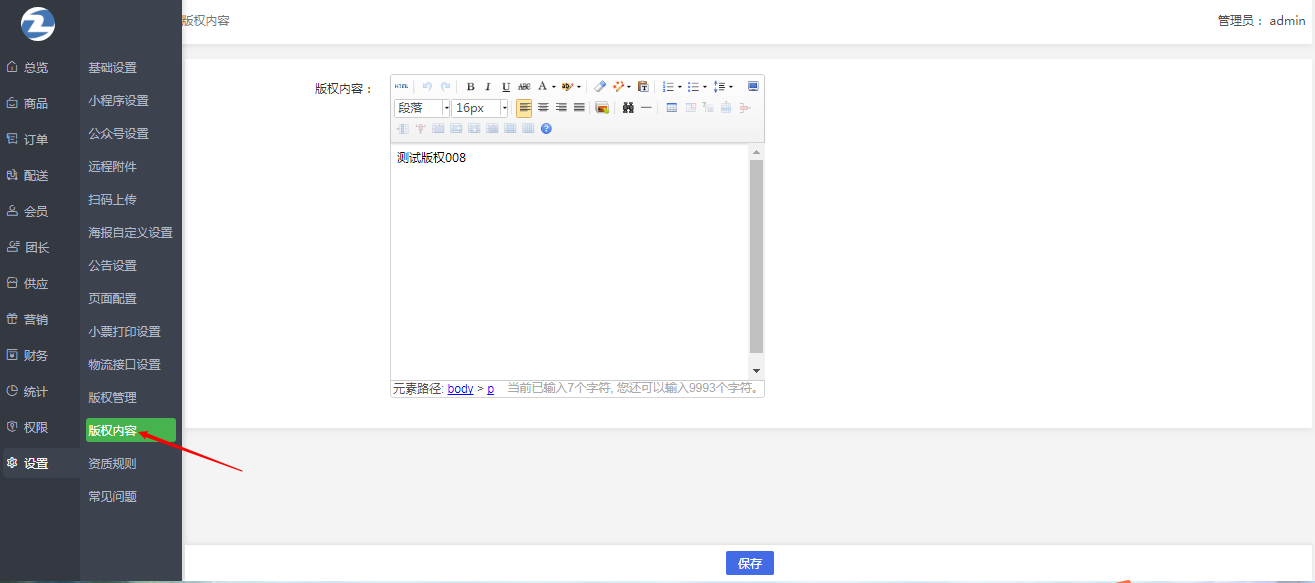Click the p element path link
The height and width of the screenshot is (583, 1315).
pos(490,389)
